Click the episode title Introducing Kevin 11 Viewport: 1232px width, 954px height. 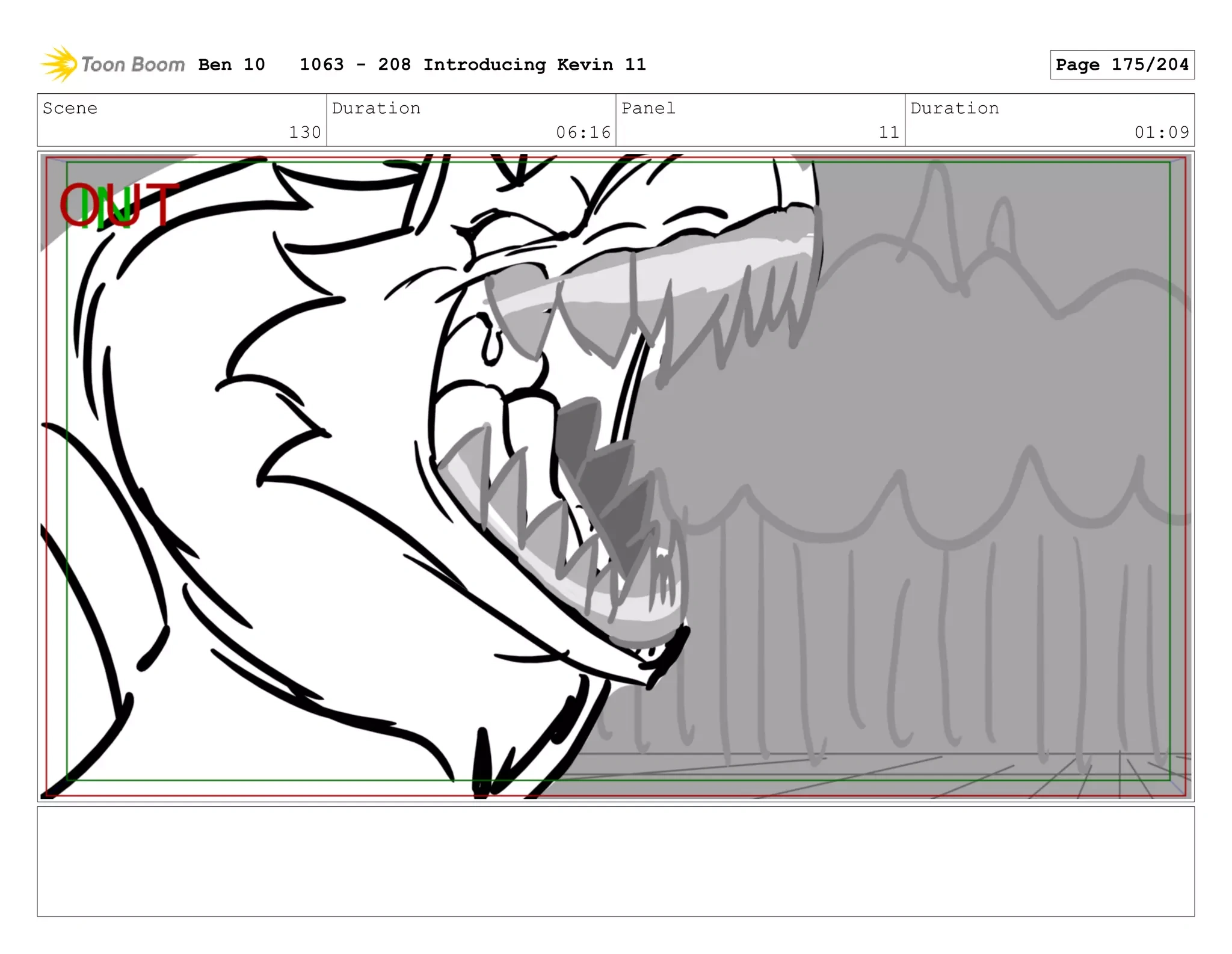[534, 64]
